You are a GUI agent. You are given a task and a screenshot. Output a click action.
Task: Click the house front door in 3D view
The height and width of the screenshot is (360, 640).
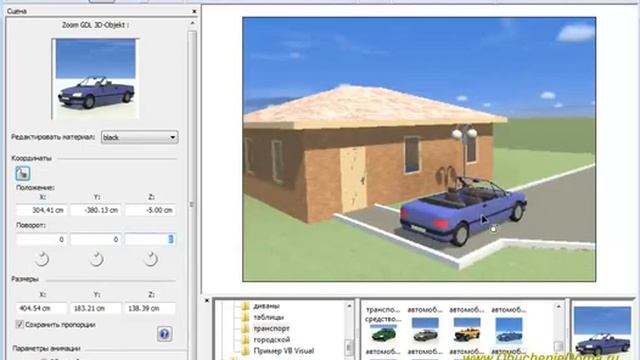tap(353, 180)
